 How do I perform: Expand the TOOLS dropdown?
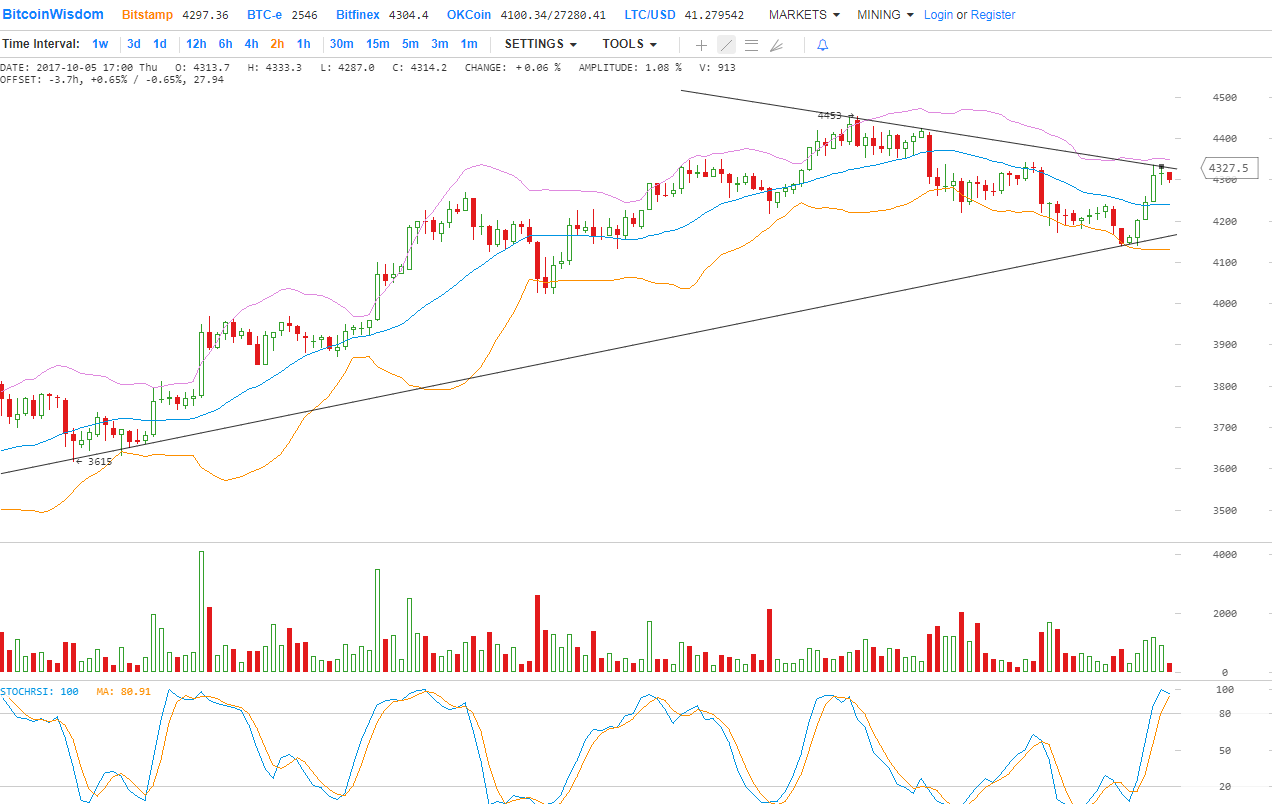[x=629, y=44]
